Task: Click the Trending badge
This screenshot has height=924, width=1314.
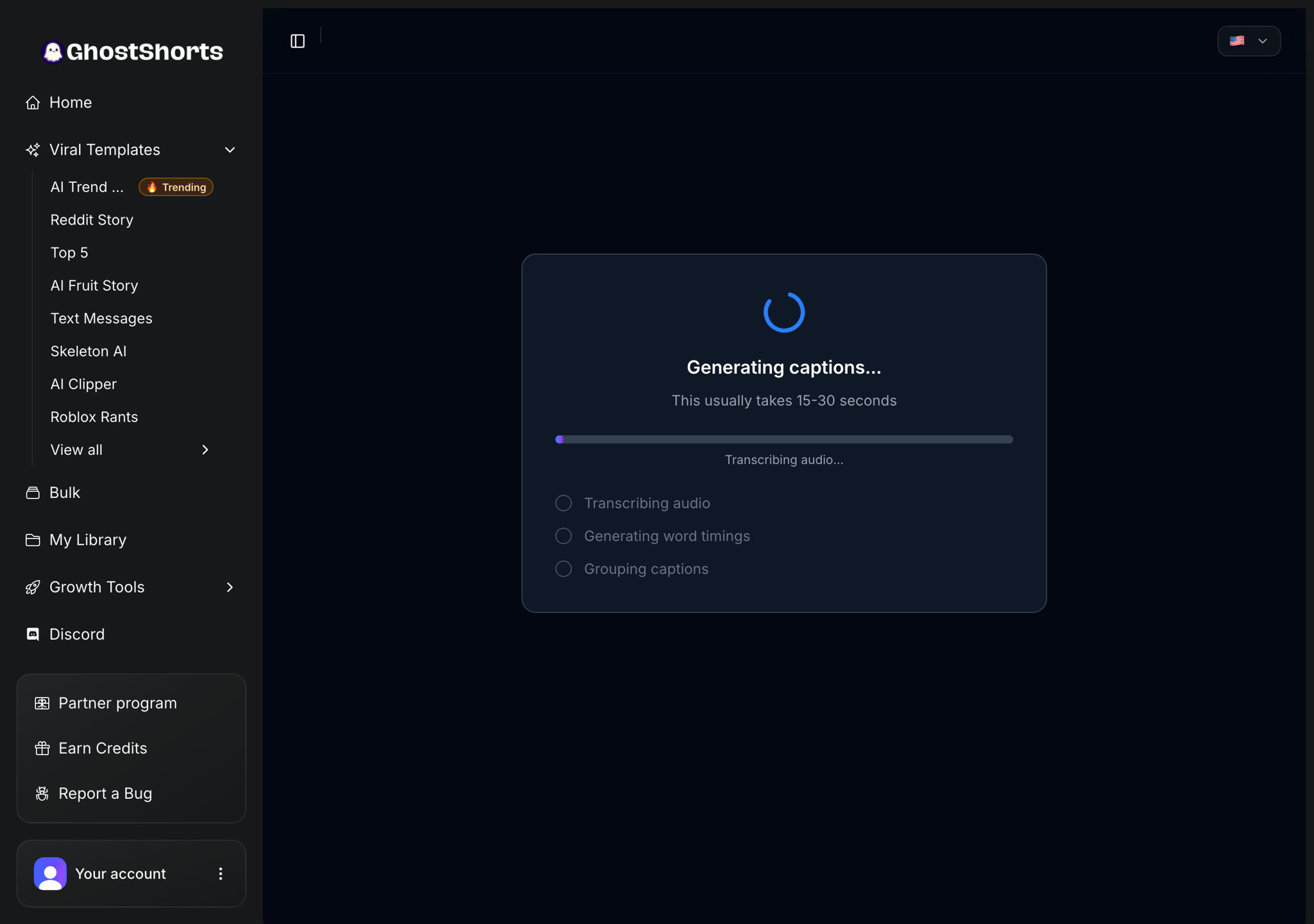Action: (176, 187)
